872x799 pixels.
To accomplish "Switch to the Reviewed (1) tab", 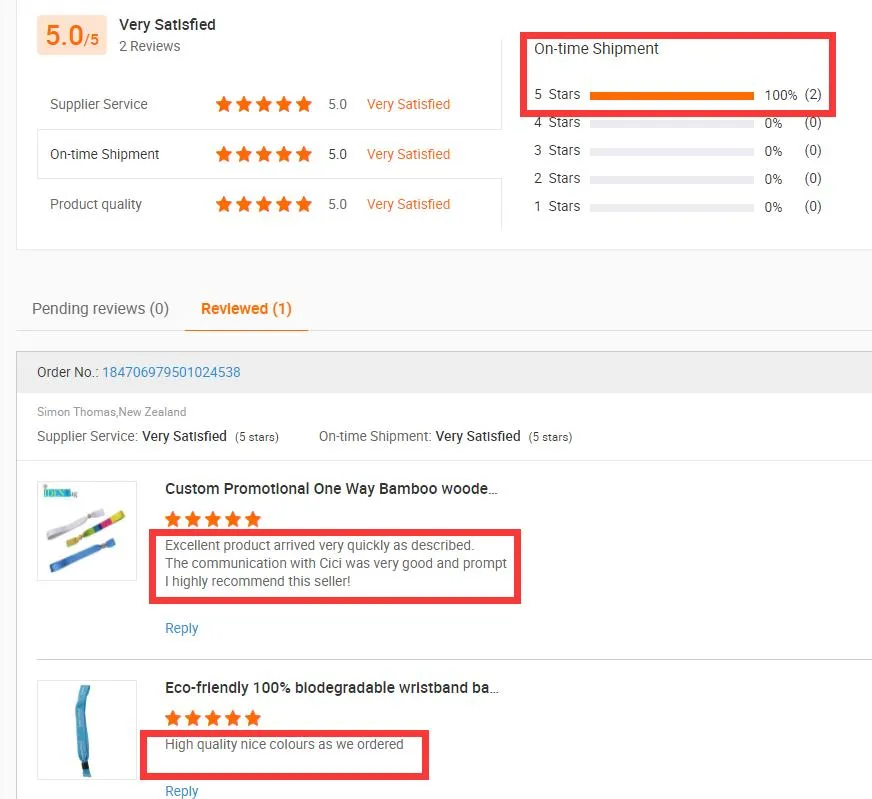I will click(x=246, y=309).
